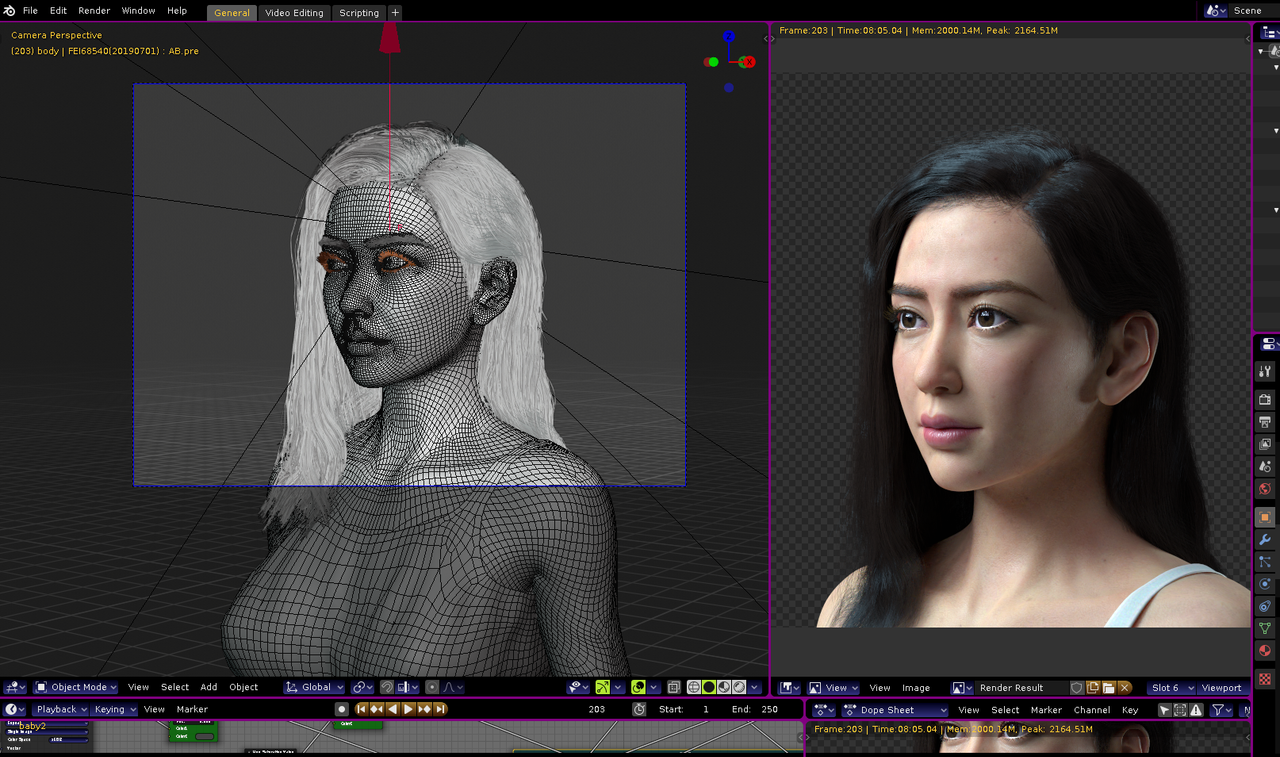Toggle viewport overlays button

click(x=638, y=687)
